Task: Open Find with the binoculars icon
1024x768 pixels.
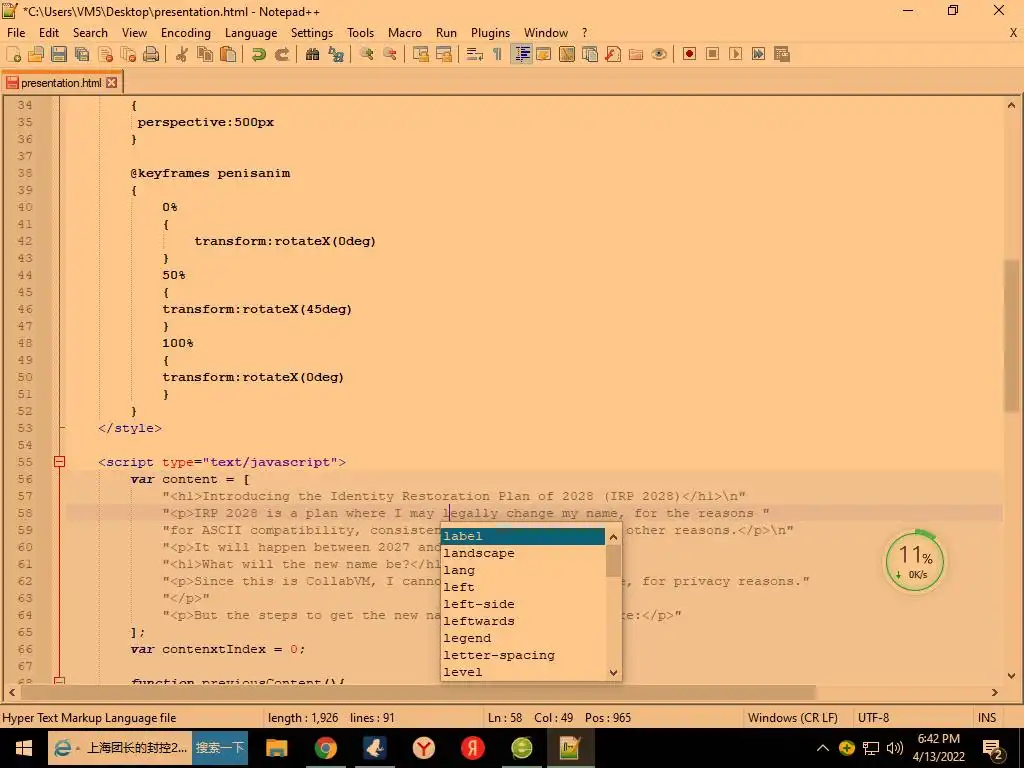Action: (x=313, y=54)
